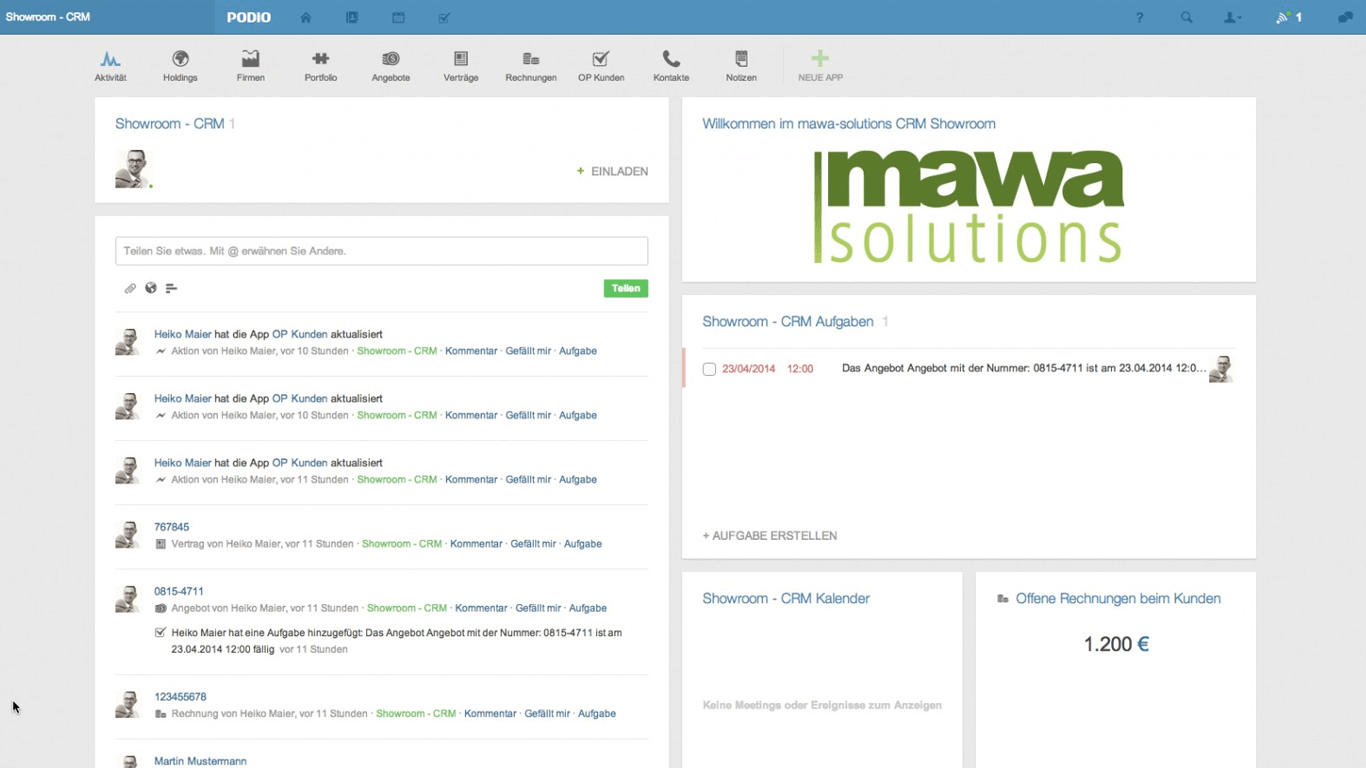Open the 767845 contract item
This screenshot has height=768, width=1366.
tap(171, 527)
